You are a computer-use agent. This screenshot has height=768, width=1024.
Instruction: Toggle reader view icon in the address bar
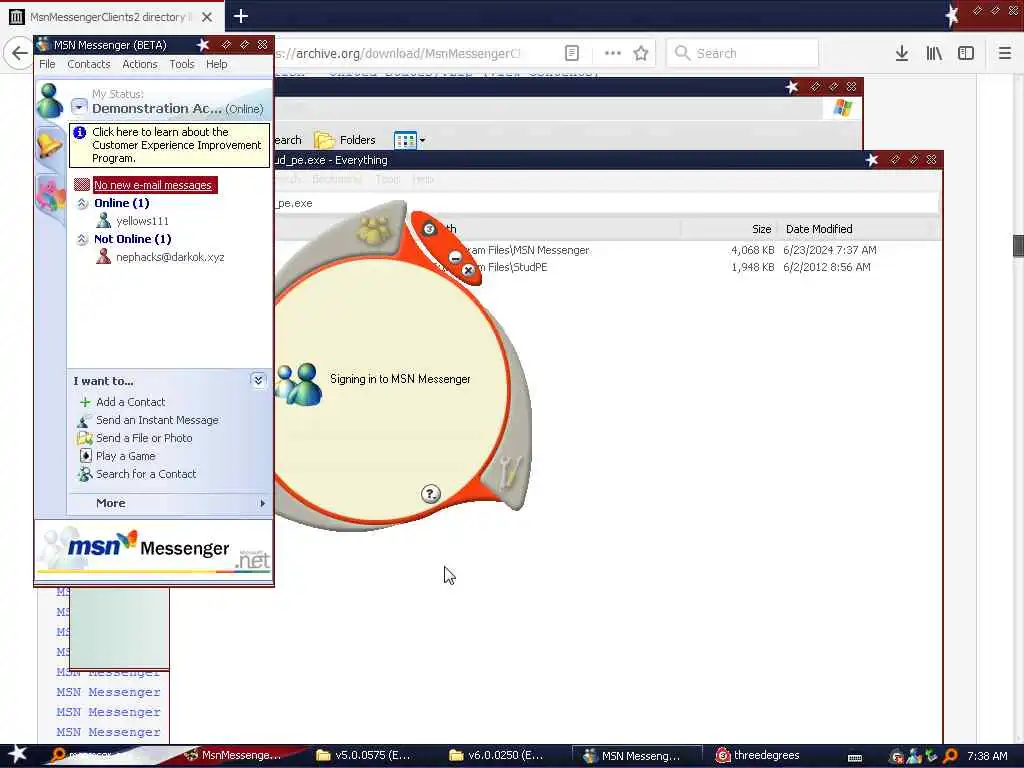point(571,54)
